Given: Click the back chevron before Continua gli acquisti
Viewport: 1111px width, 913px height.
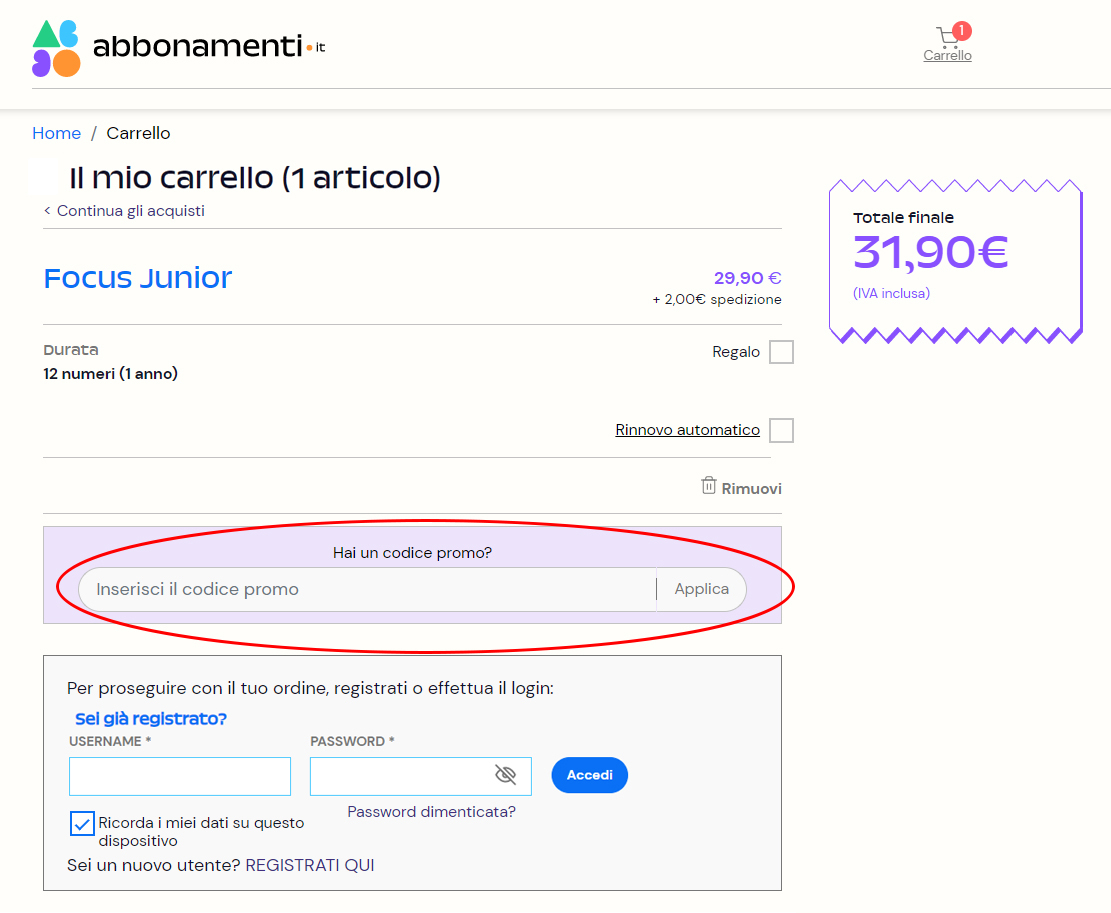Looking at the screenshot, I should [x=46, y=211].
